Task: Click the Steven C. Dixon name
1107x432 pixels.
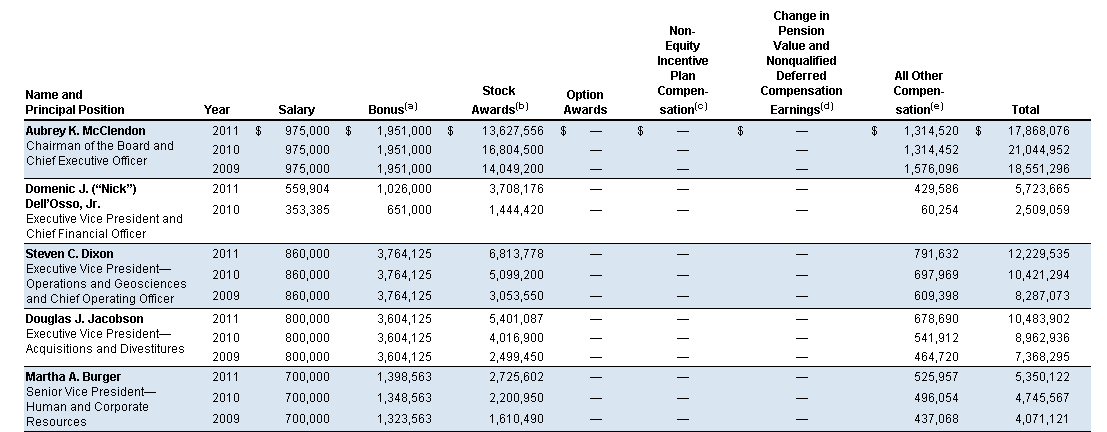Action: tap(69, 253)
